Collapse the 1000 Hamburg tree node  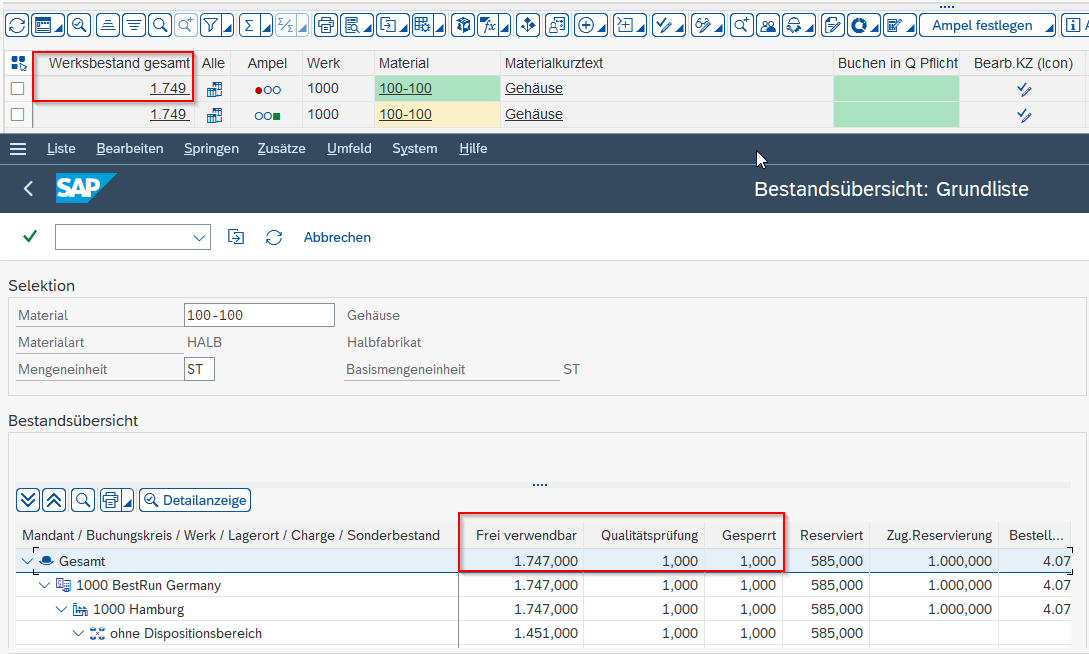(62, 609)
